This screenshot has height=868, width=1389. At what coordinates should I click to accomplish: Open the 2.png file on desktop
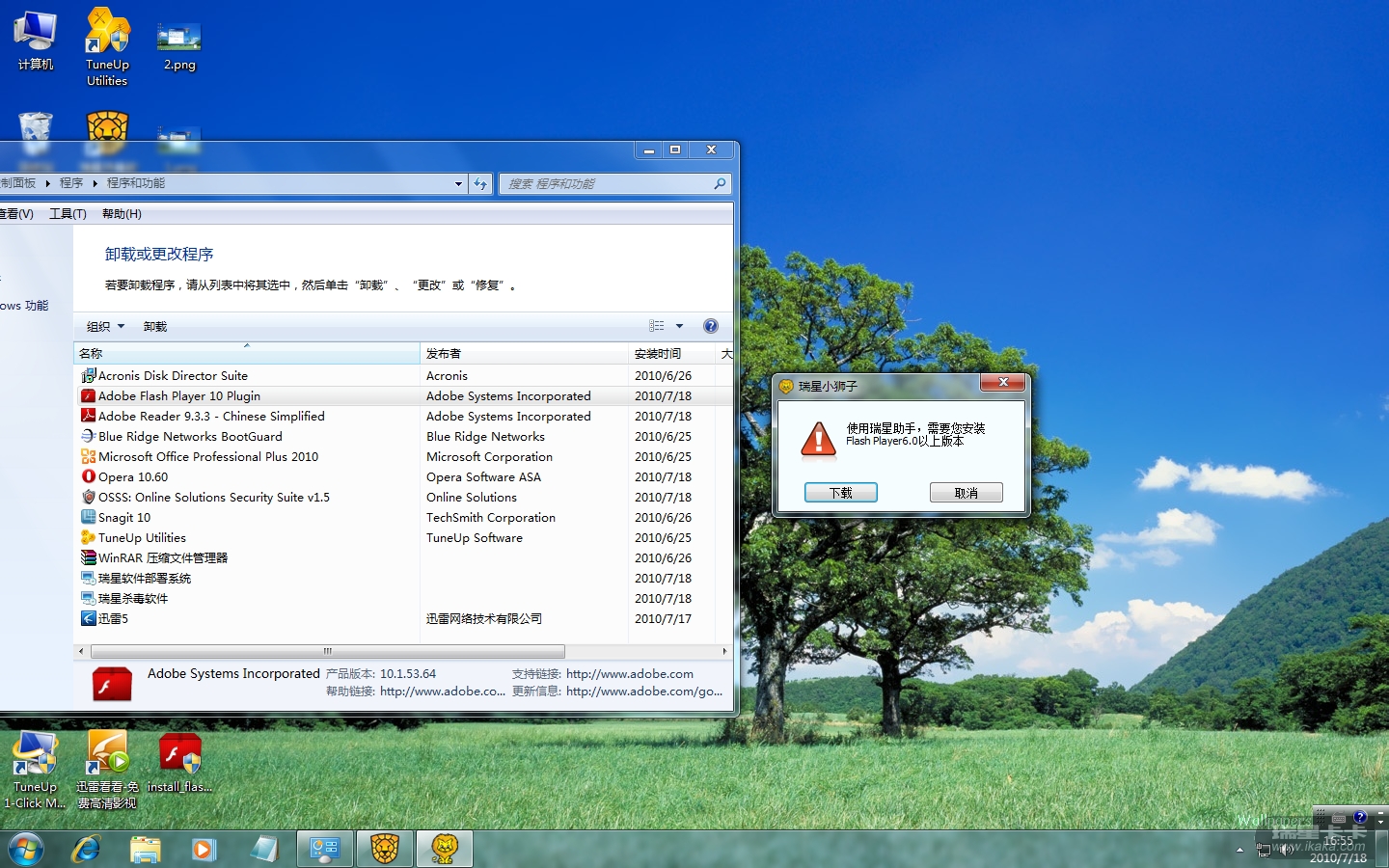coord(178,45)
